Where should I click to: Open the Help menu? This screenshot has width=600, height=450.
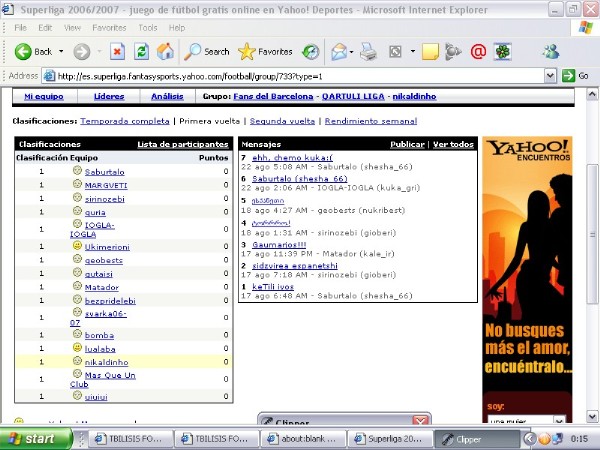point(177,28)
